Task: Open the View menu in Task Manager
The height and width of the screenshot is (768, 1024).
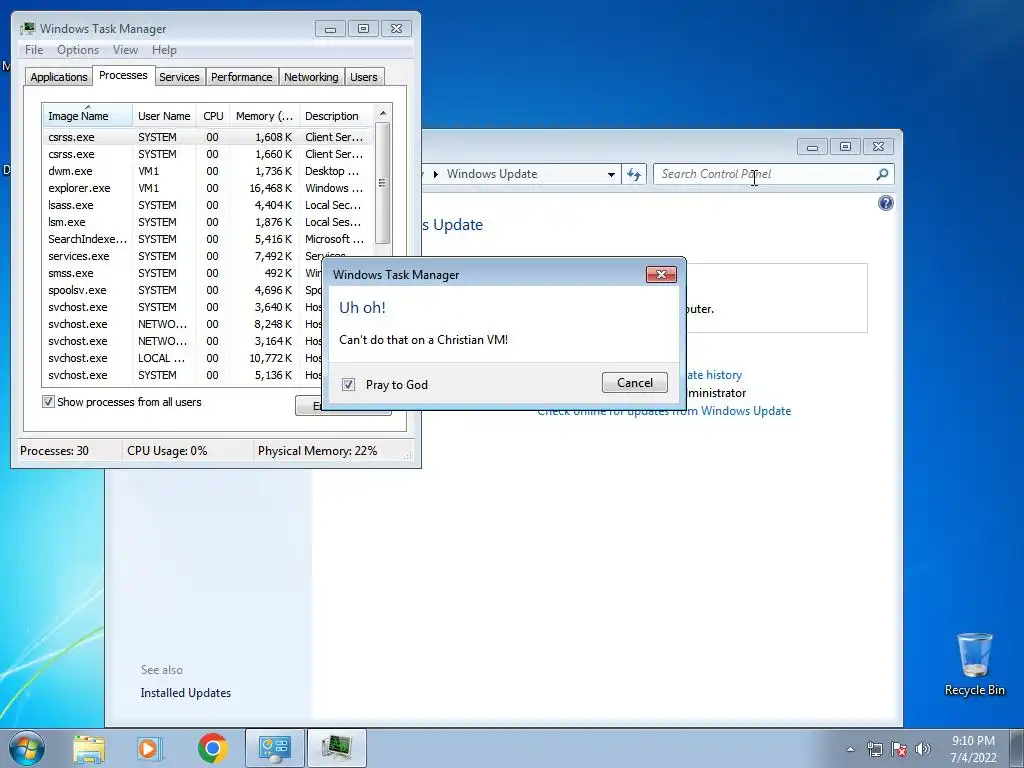Action: (x=125, y=50)
